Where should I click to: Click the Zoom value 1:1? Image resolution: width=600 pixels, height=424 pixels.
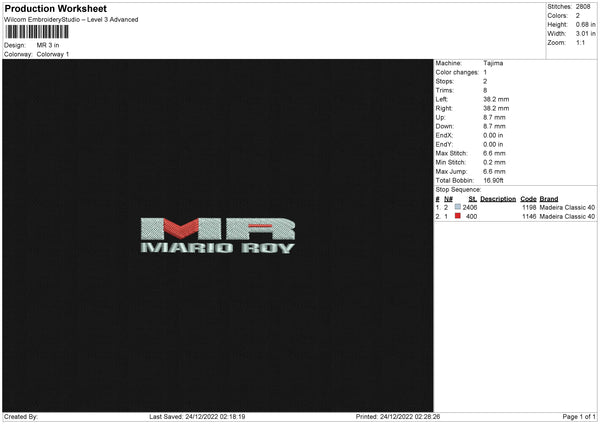click(x=580, y=42)
